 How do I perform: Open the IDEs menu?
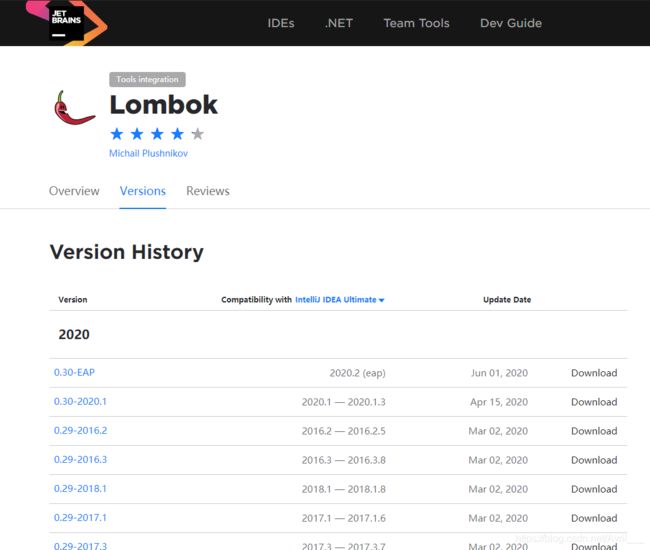pos(281,23)
